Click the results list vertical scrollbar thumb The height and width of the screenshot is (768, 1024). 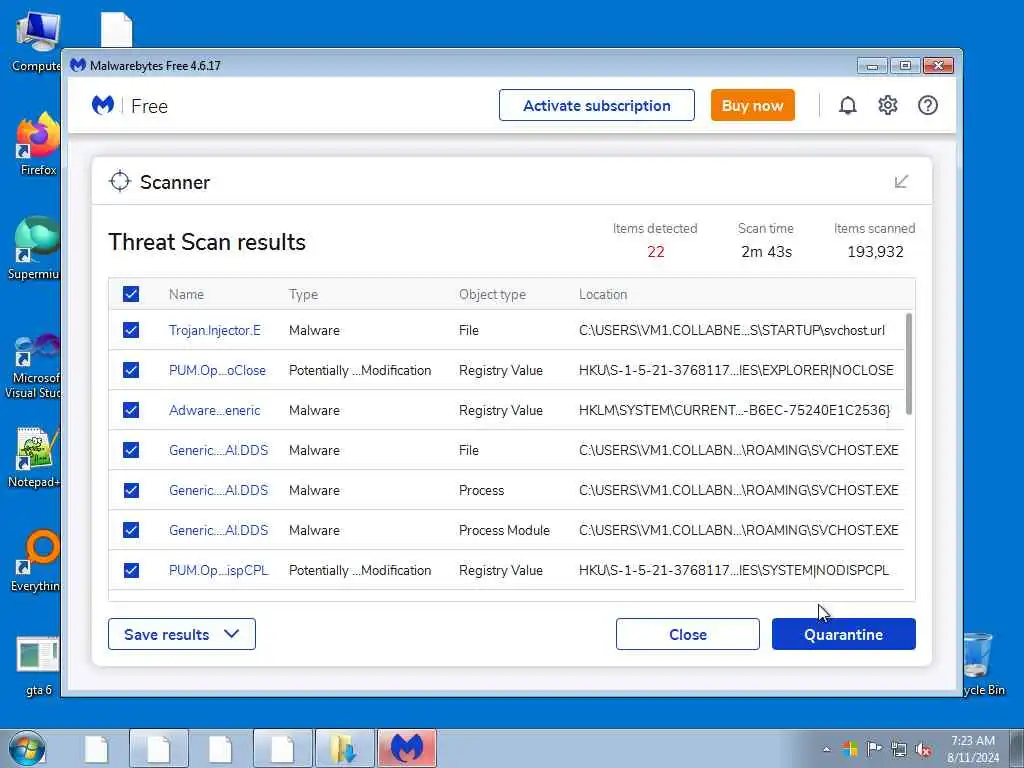click(908, 364)
